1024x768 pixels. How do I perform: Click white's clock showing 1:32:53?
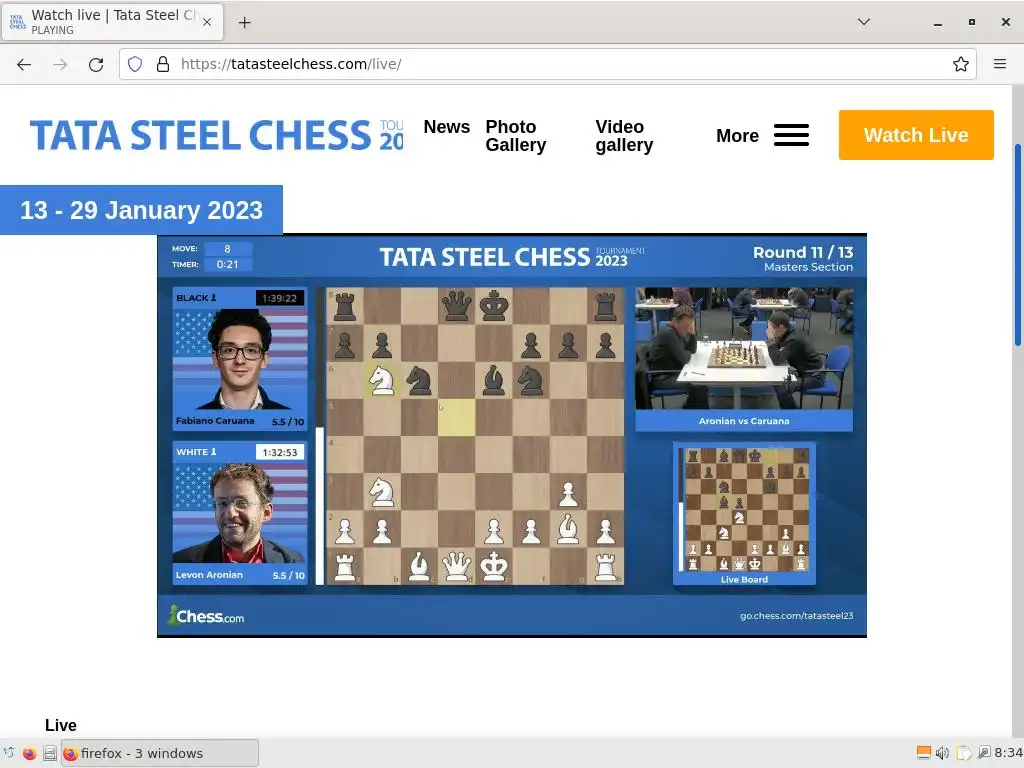click(280, 452)
